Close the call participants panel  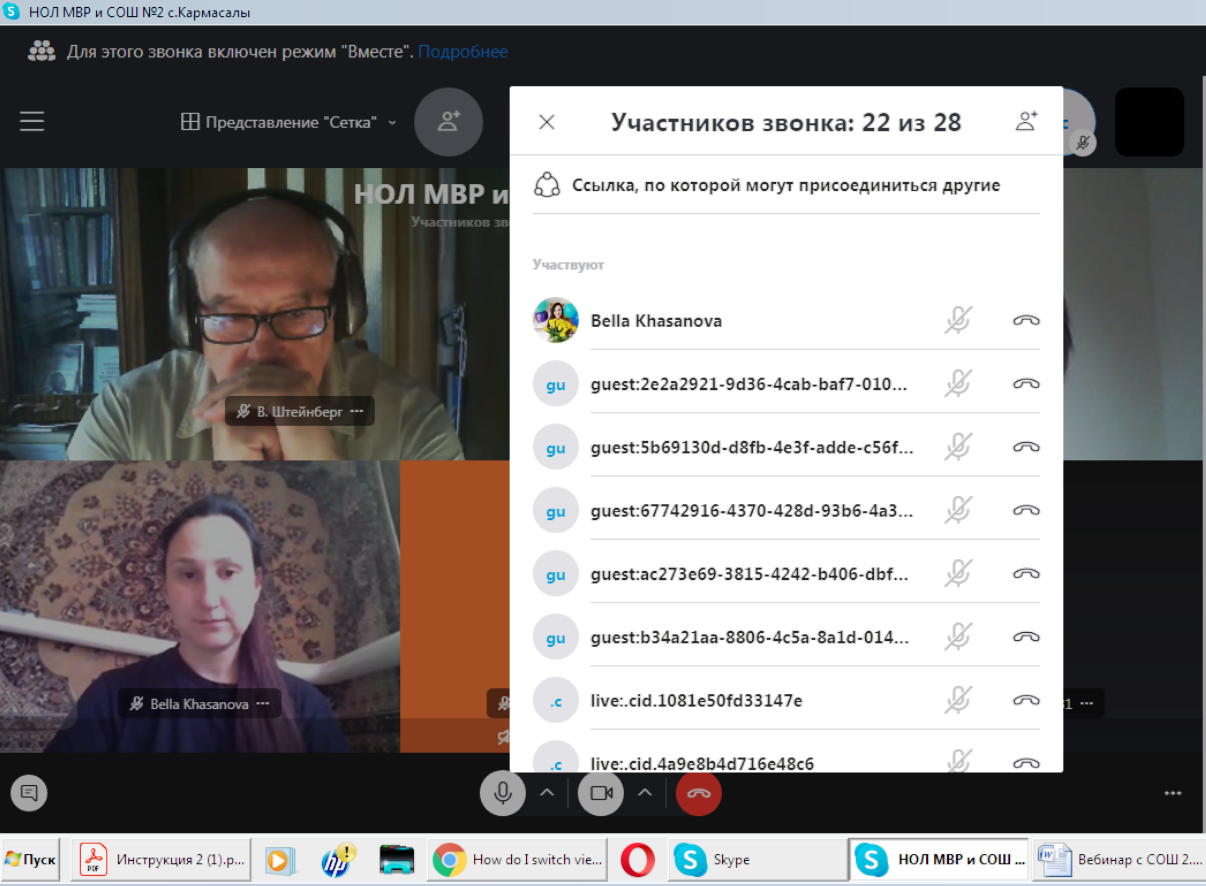[x=546, y=122]
